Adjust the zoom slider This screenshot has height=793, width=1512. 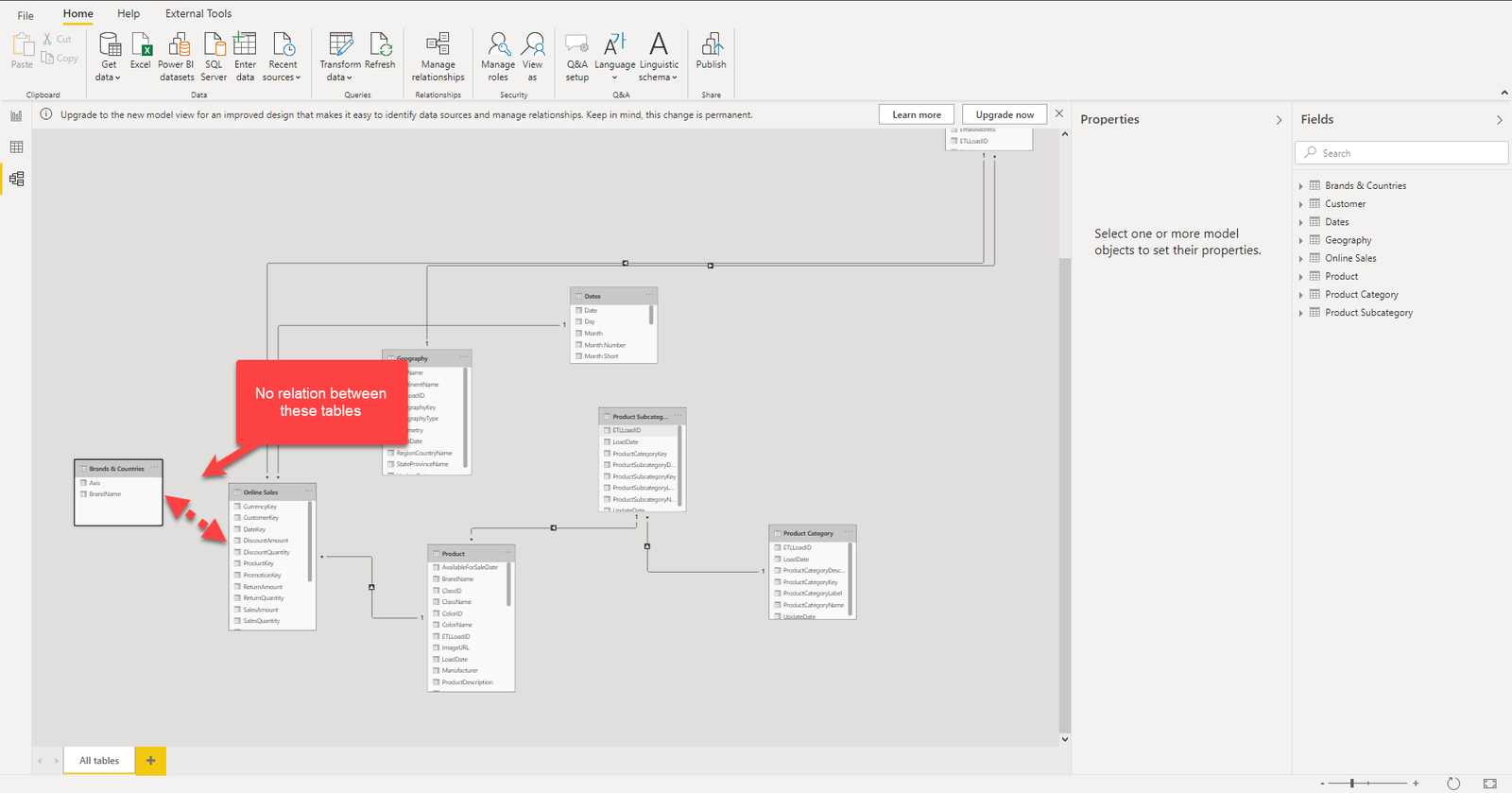(1352, 783)
